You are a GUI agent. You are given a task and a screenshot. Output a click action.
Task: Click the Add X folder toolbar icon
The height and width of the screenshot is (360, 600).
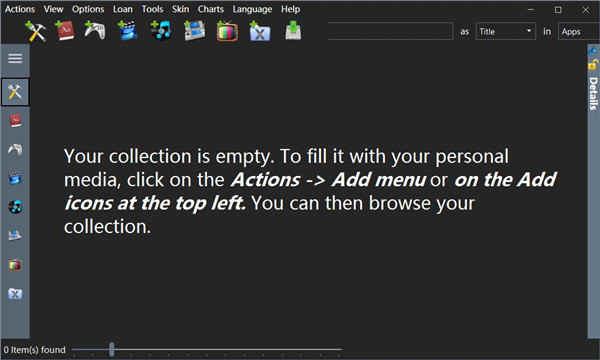point(260,31)
